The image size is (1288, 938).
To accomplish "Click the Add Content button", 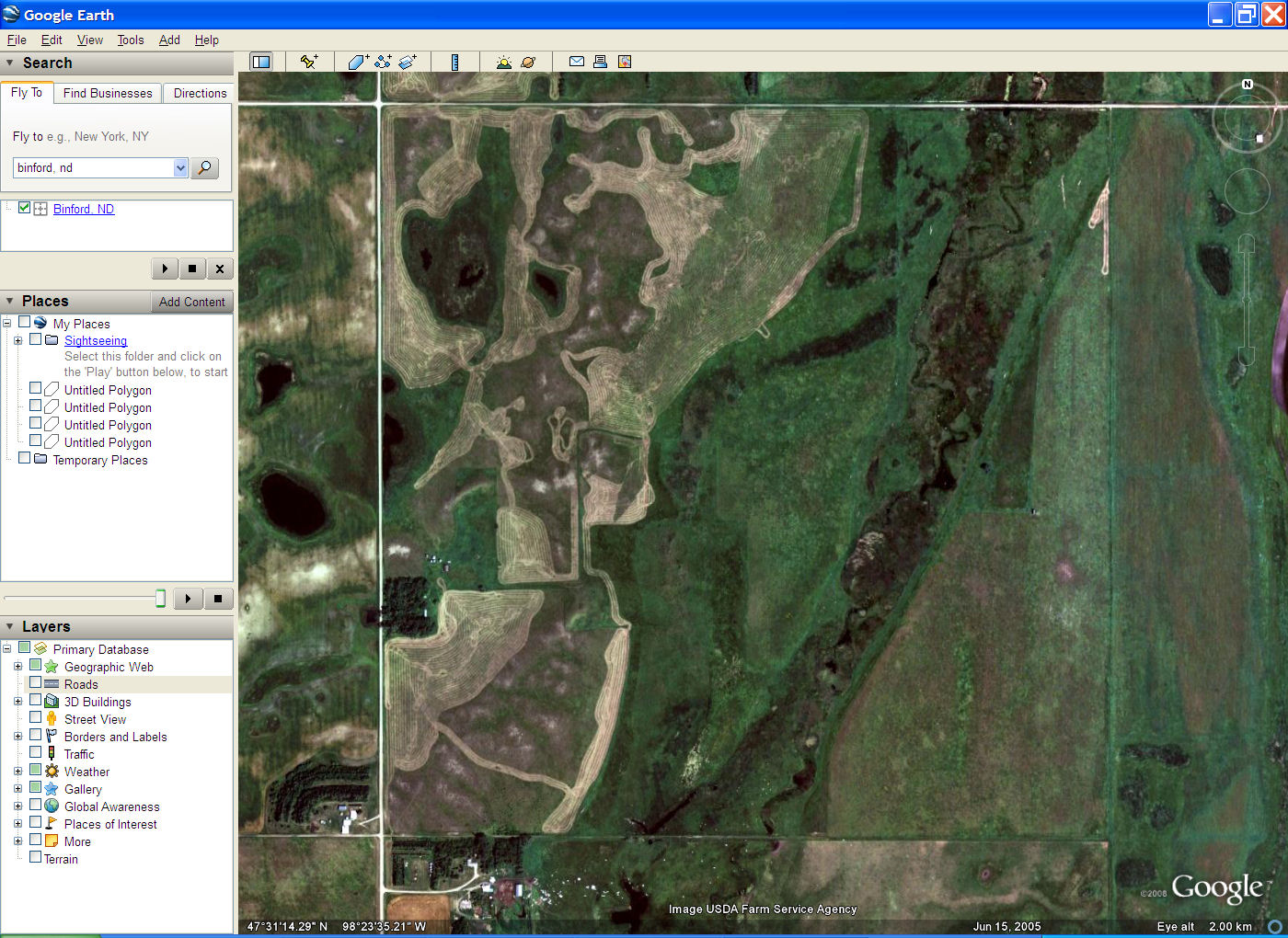I will click(x=191, y=302).
